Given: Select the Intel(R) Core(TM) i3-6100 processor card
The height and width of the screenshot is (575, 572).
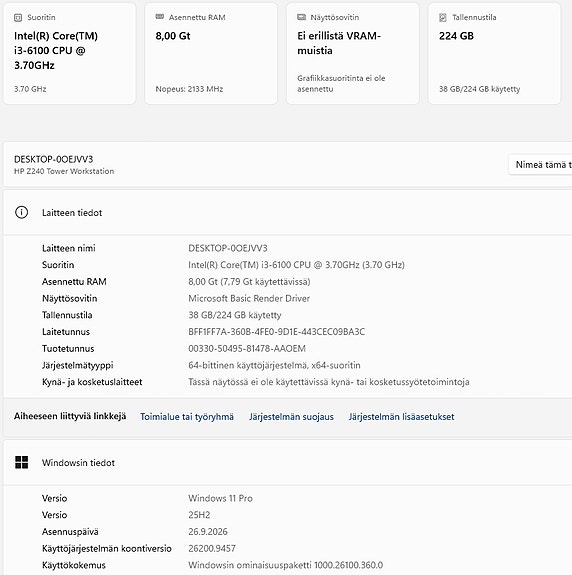Looking at the screenshot, I should 69,54.
